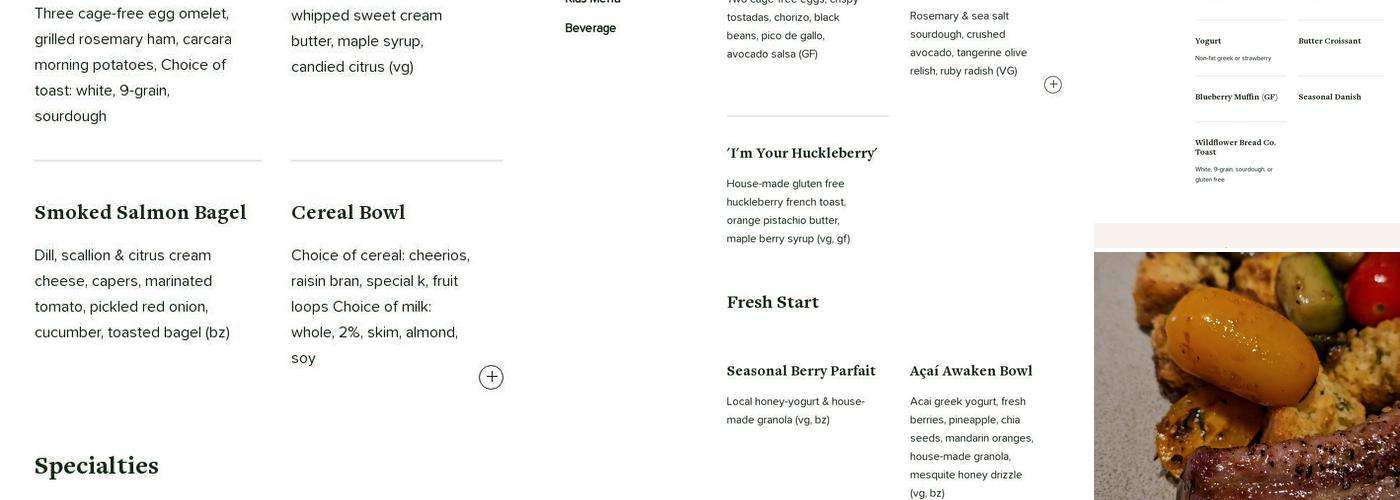The width and height of the screenshot is (1400, 500).
Task: Click the Yogurt menu item
Action: pyautogui.click(x=1208, y=41)
